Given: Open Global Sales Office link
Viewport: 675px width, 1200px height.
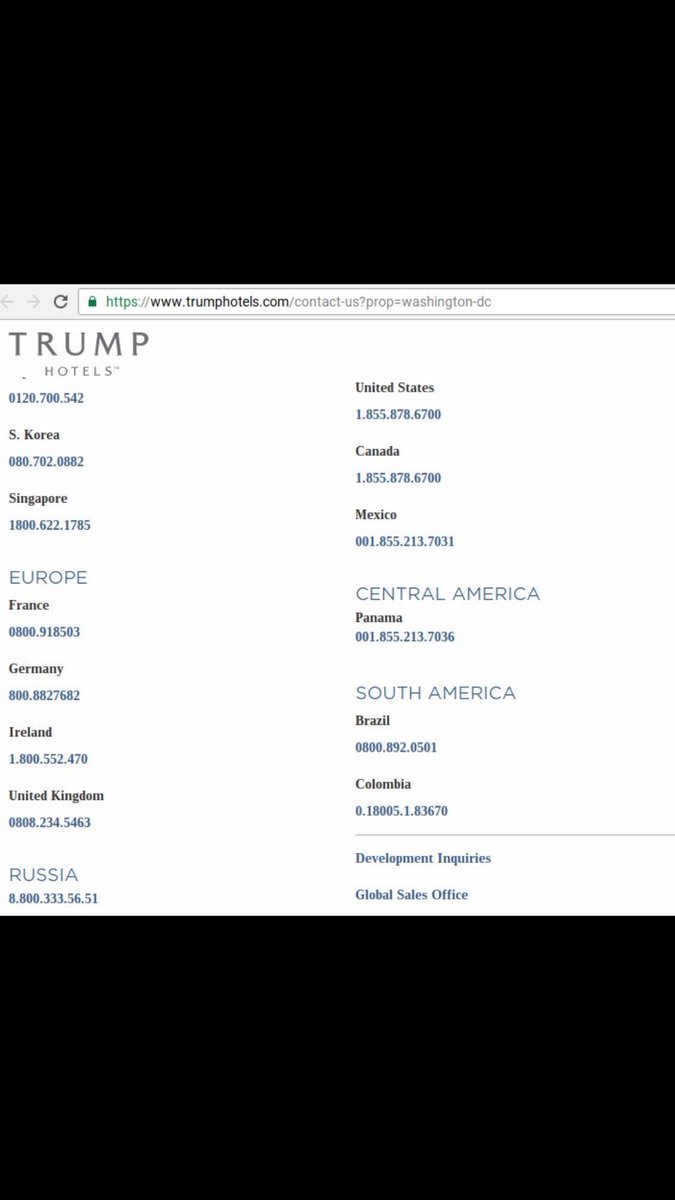Looking at the screenshot, I should (411, 895).
